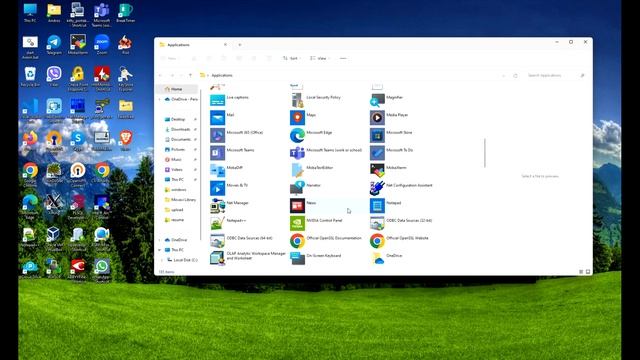Switch to large thumbnails view in the status bar
Viewport: 640px width, 360px height.
point(588,271)
